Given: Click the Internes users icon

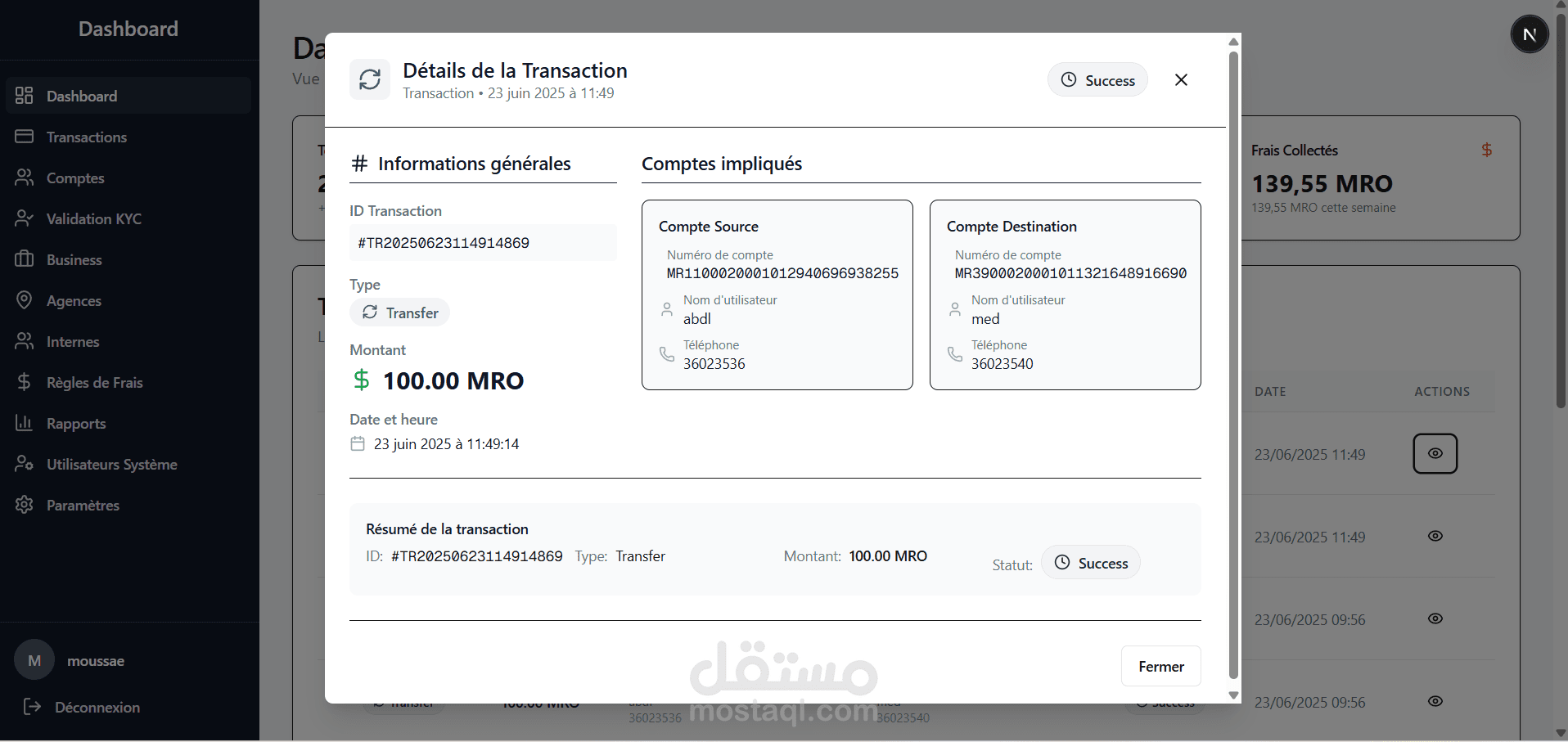Looking at the screenshot, I should tap(24, 340).
